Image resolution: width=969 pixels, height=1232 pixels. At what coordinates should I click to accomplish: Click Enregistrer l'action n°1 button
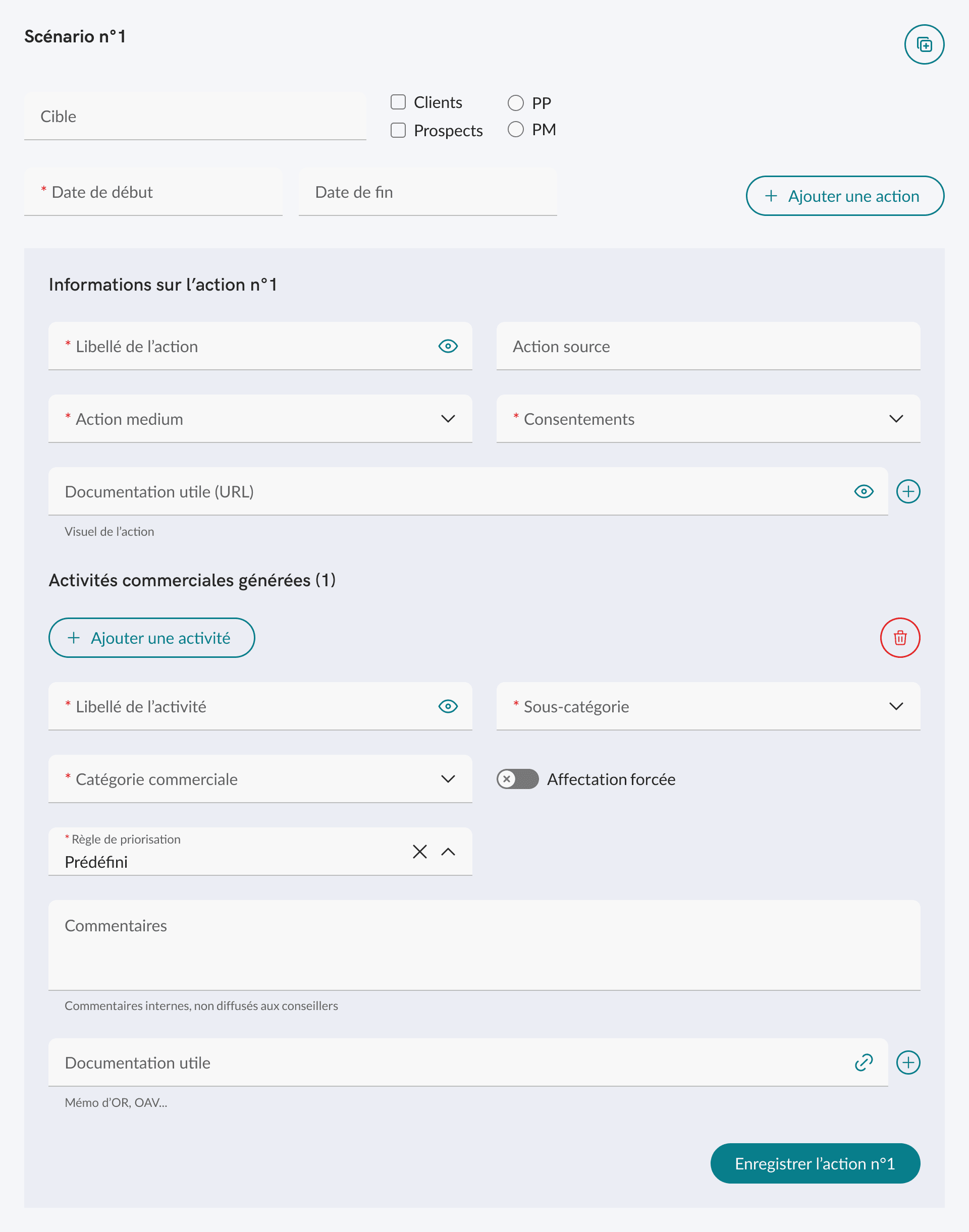(x=815, y=1163)
